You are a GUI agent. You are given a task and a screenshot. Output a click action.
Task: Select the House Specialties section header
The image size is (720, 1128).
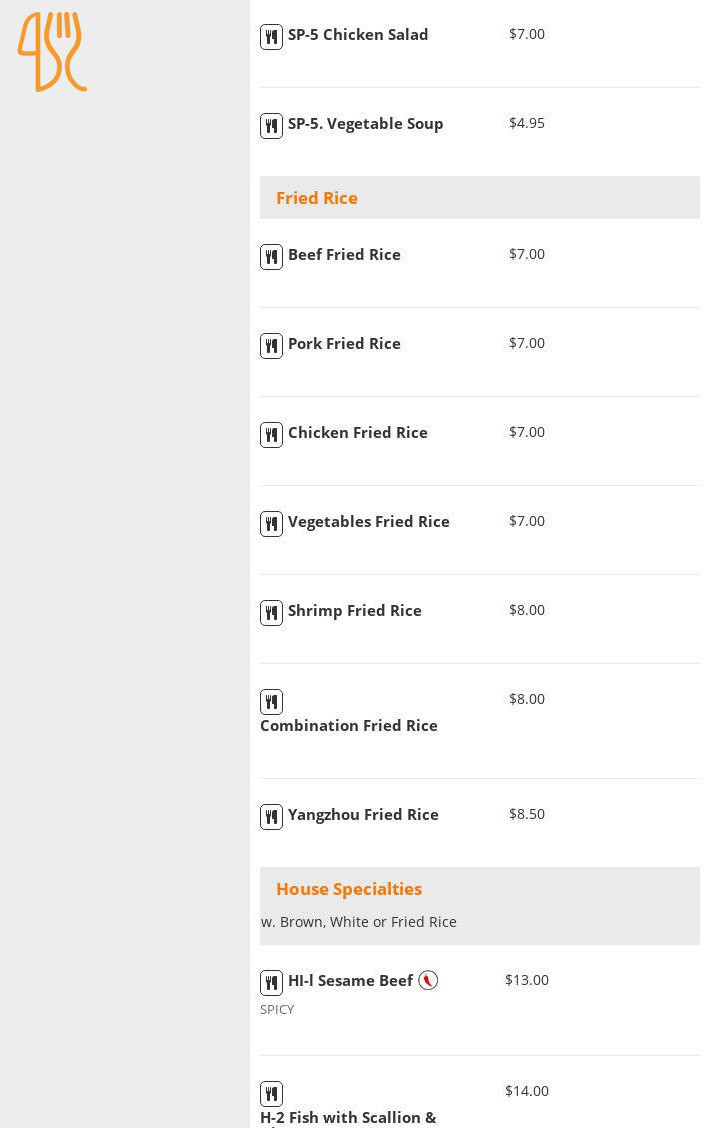pos(349,889)
